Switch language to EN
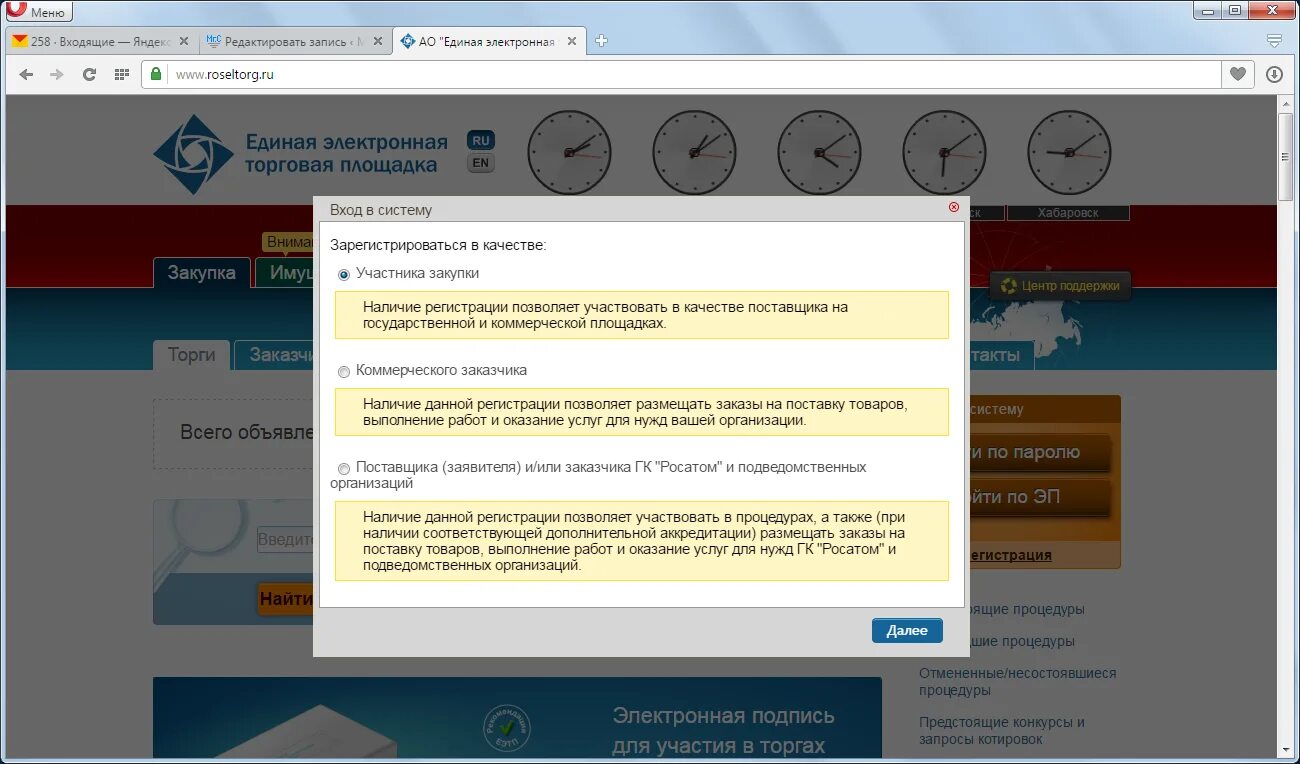Image resolution: width=1300 pixels, height=764 pixels. coord(481,162)
